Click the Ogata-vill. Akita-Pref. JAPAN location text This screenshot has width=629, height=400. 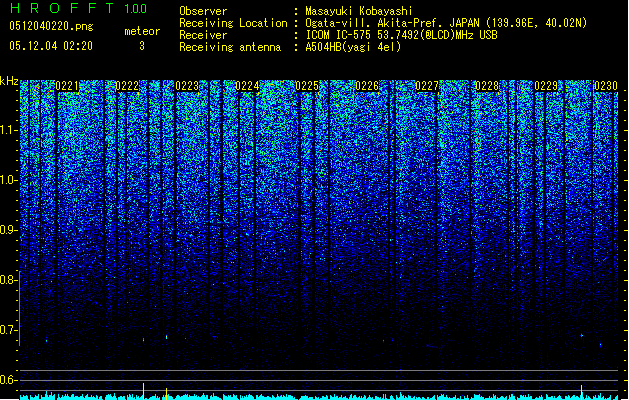click(x=446, y=23)
